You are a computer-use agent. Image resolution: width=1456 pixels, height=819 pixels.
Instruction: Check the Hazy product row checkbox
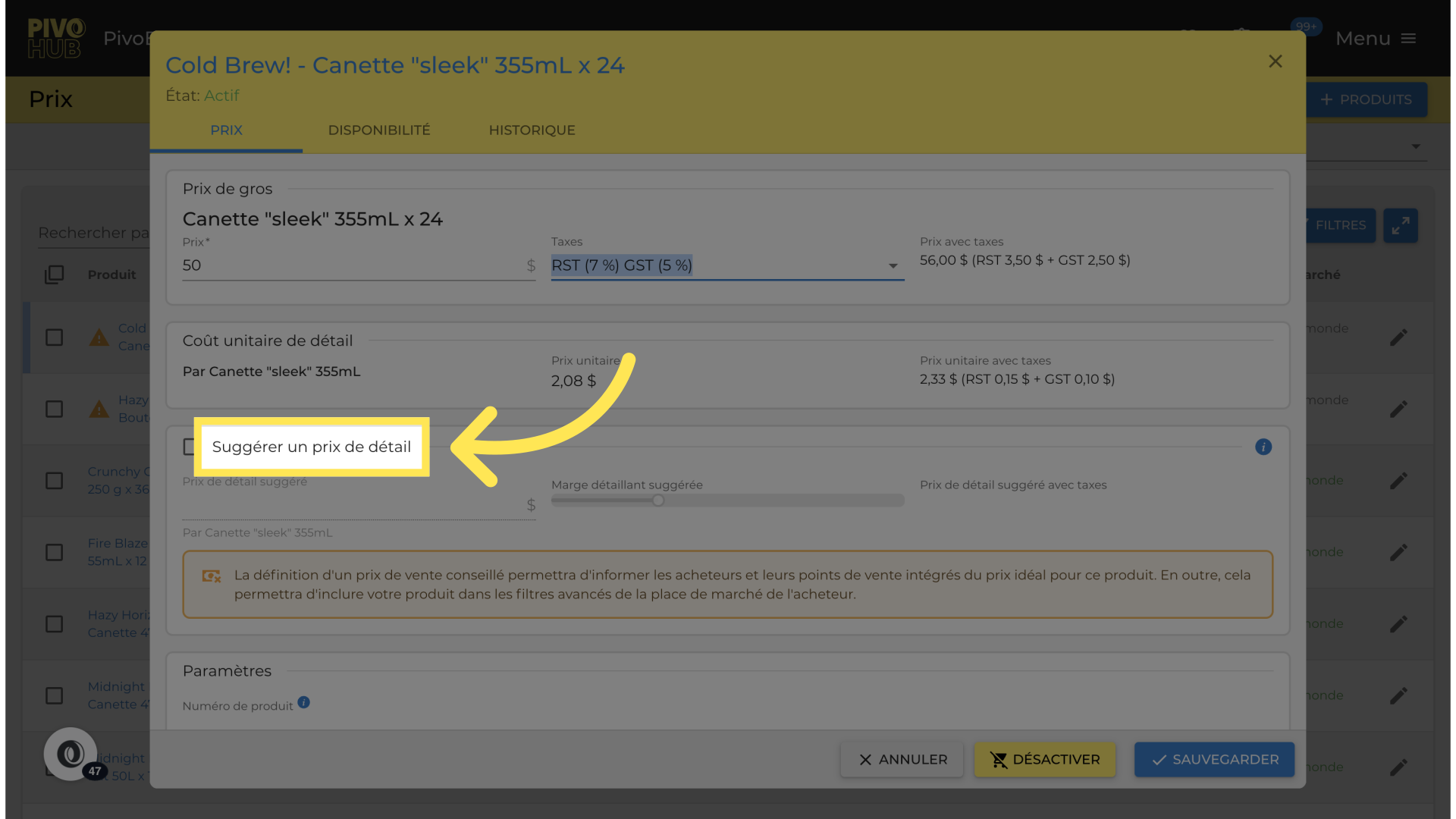54,409
